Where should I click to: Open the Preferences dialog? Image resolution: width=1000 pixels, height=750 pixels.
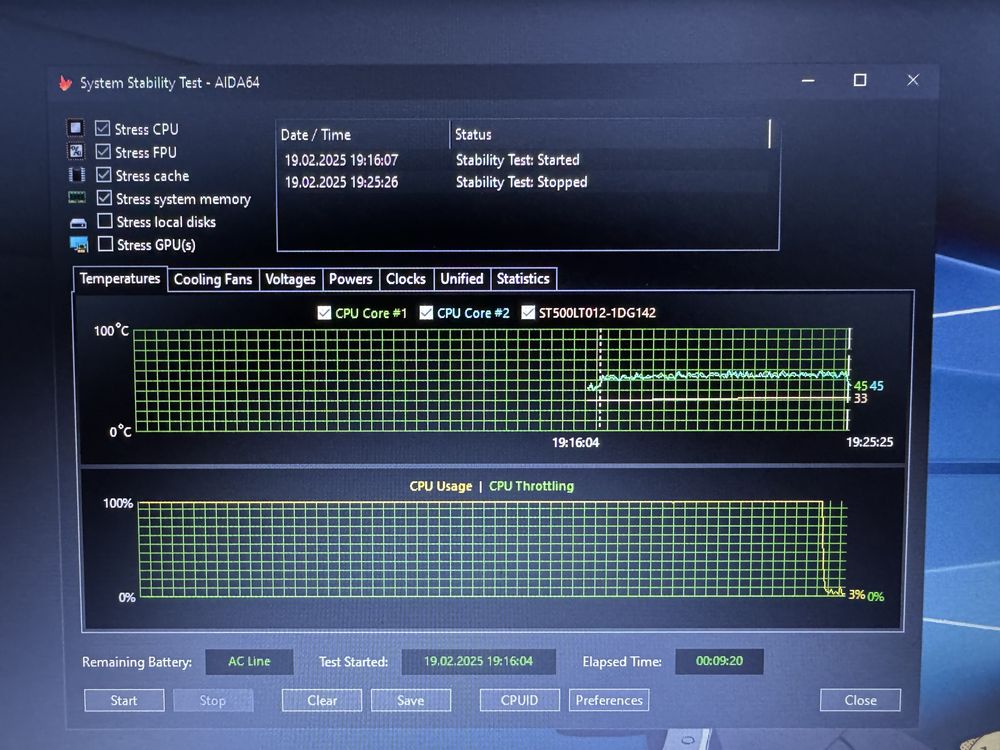pos(609,700)
